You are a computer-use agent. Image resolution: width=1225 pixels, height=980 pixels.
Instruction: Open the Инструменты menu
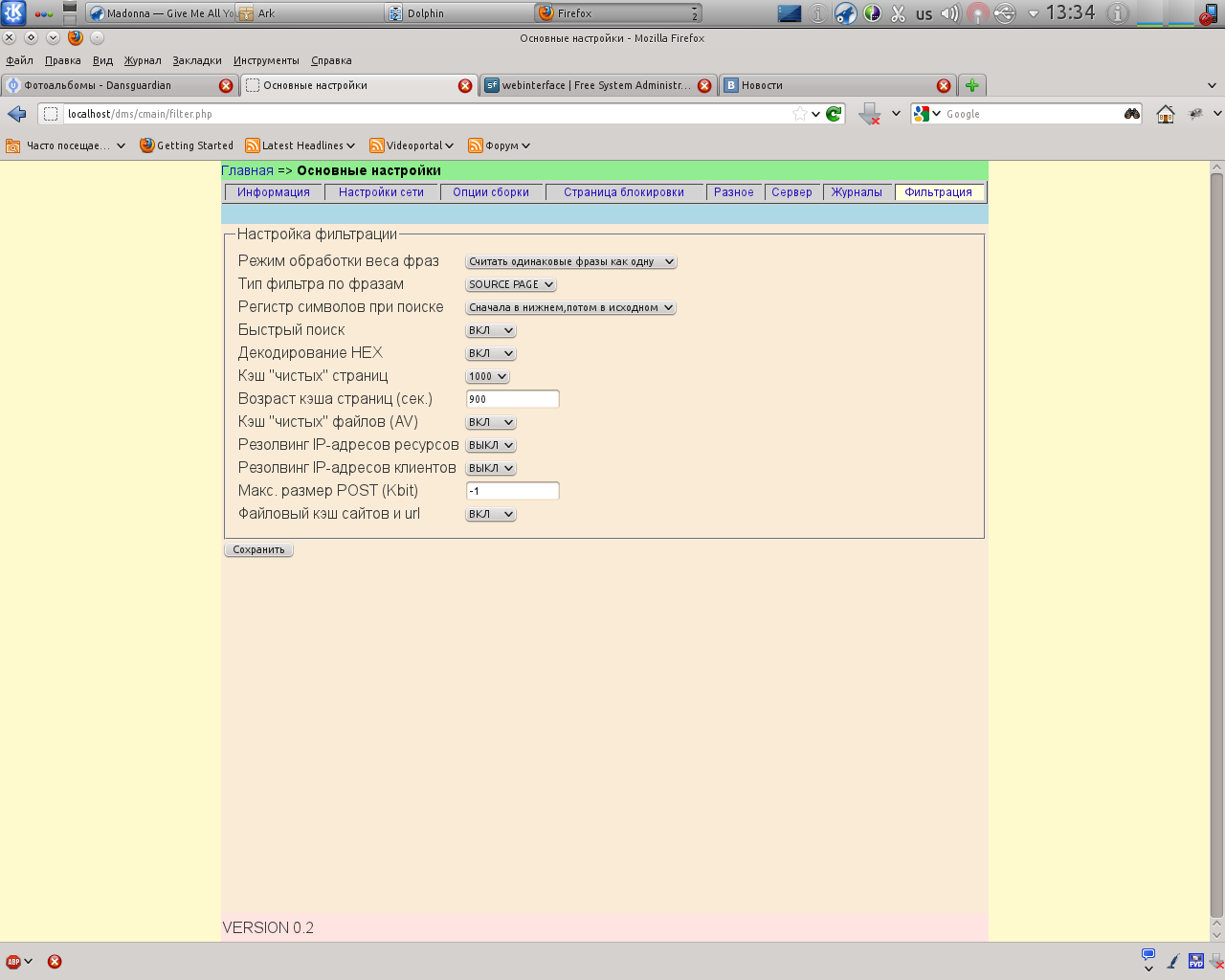[x=265, y=59]
